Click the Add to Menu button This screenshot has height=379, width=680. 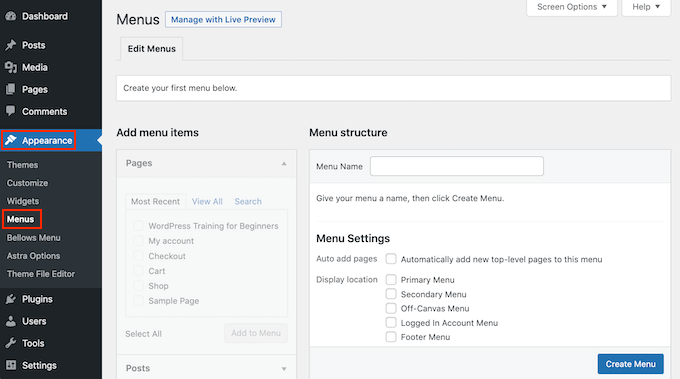pyautogui.click(x=256, y=333)
